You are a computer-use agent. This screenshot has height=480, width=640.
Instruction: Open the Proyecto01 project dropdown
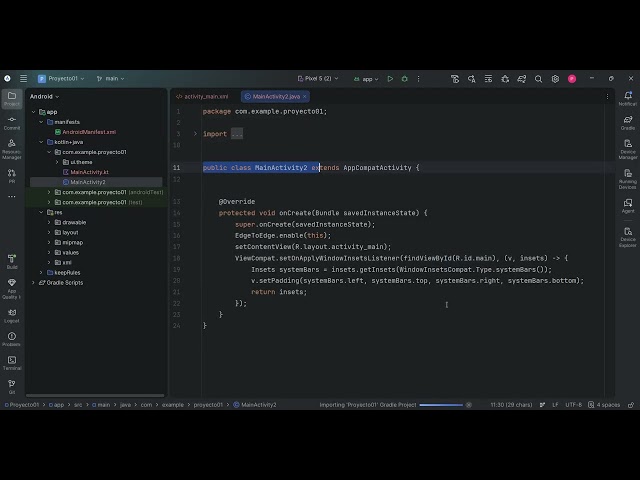tap(61, 78)
